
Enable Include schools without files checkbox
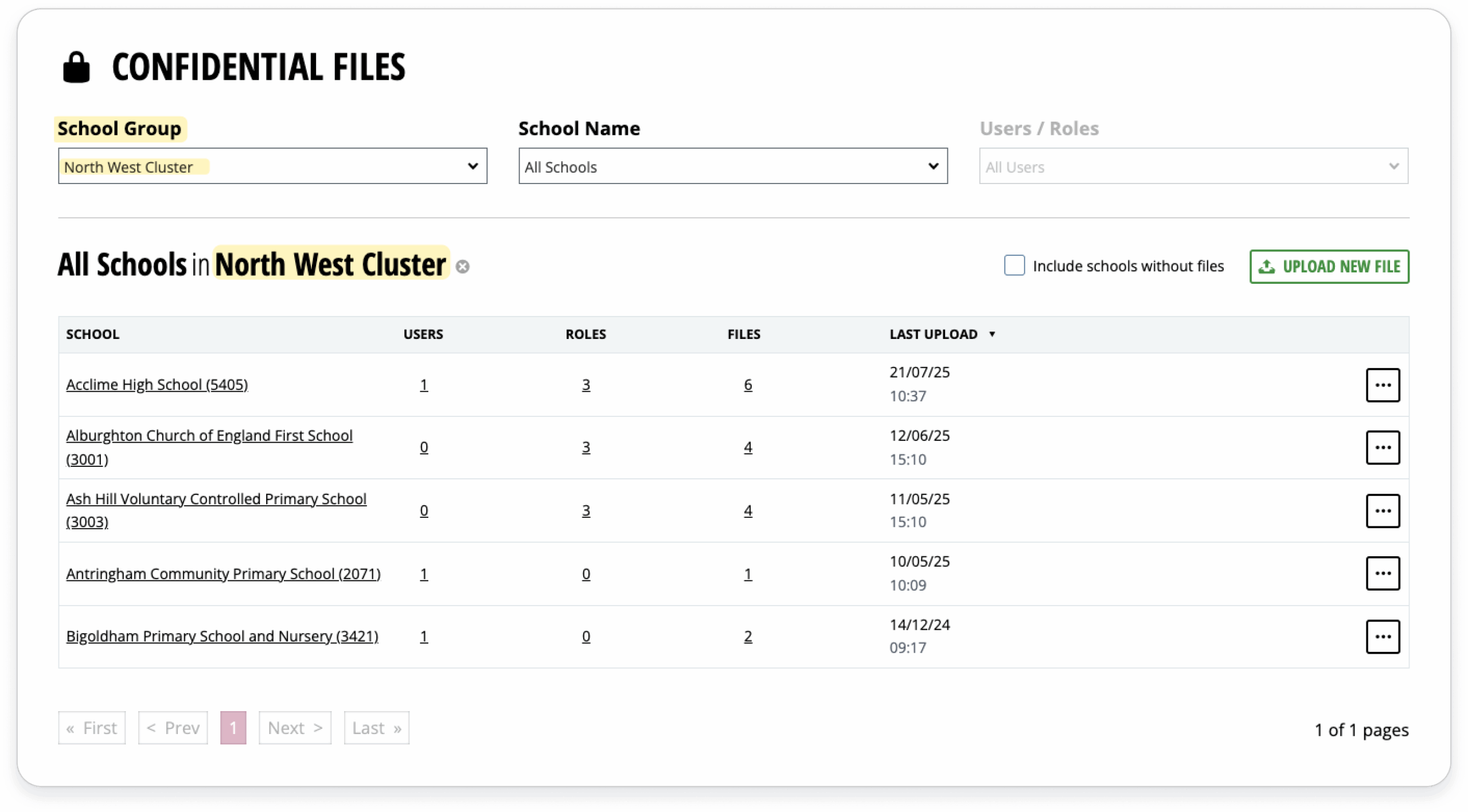click(1014, 266)
